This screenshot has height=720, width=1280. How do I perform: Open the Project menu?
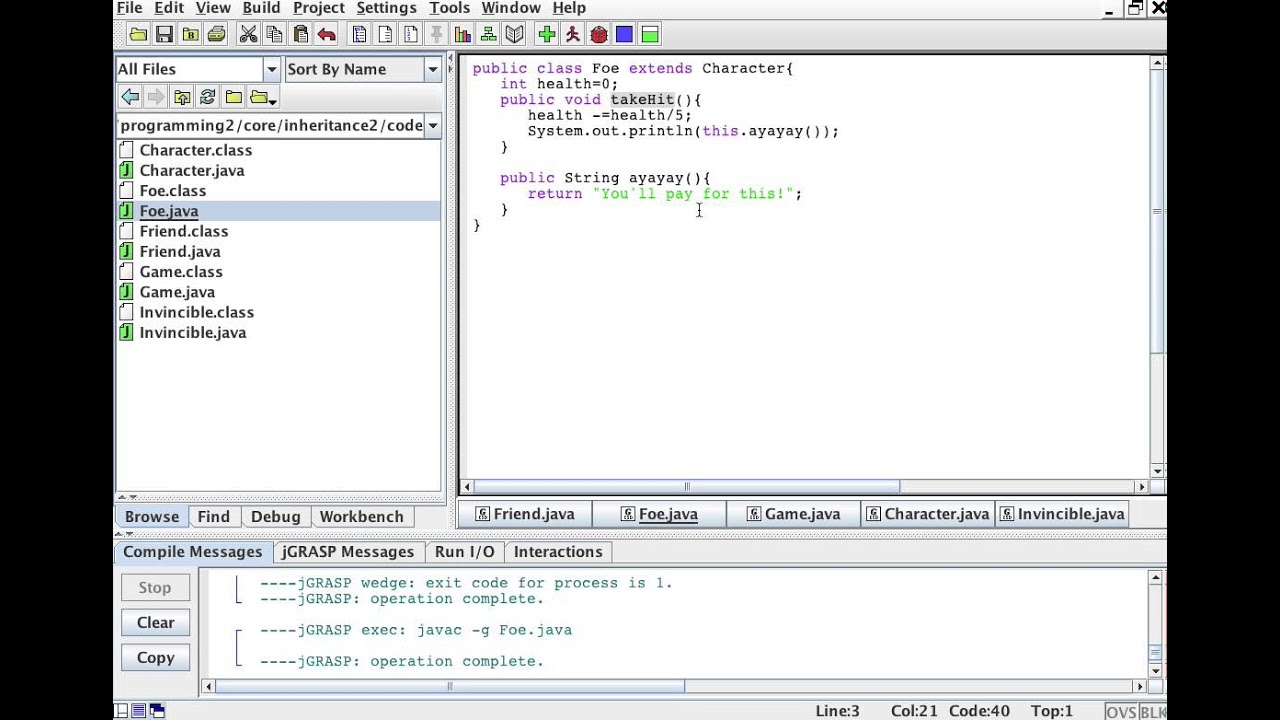click(x=319, y=8)
